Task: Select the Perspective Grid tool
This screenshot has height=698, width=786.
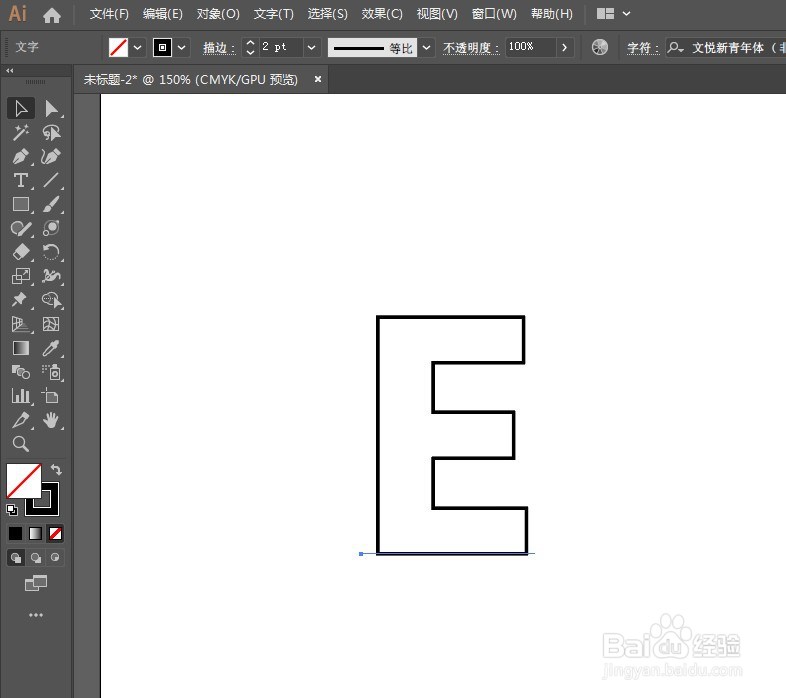Action: point(21,324)
